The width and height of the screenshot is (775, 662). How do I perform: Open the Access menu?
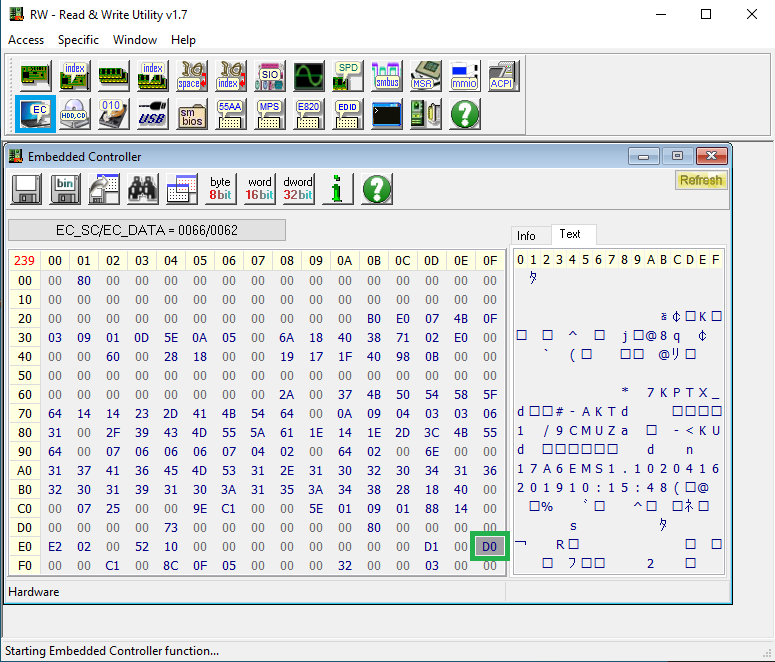pos(26,40)
